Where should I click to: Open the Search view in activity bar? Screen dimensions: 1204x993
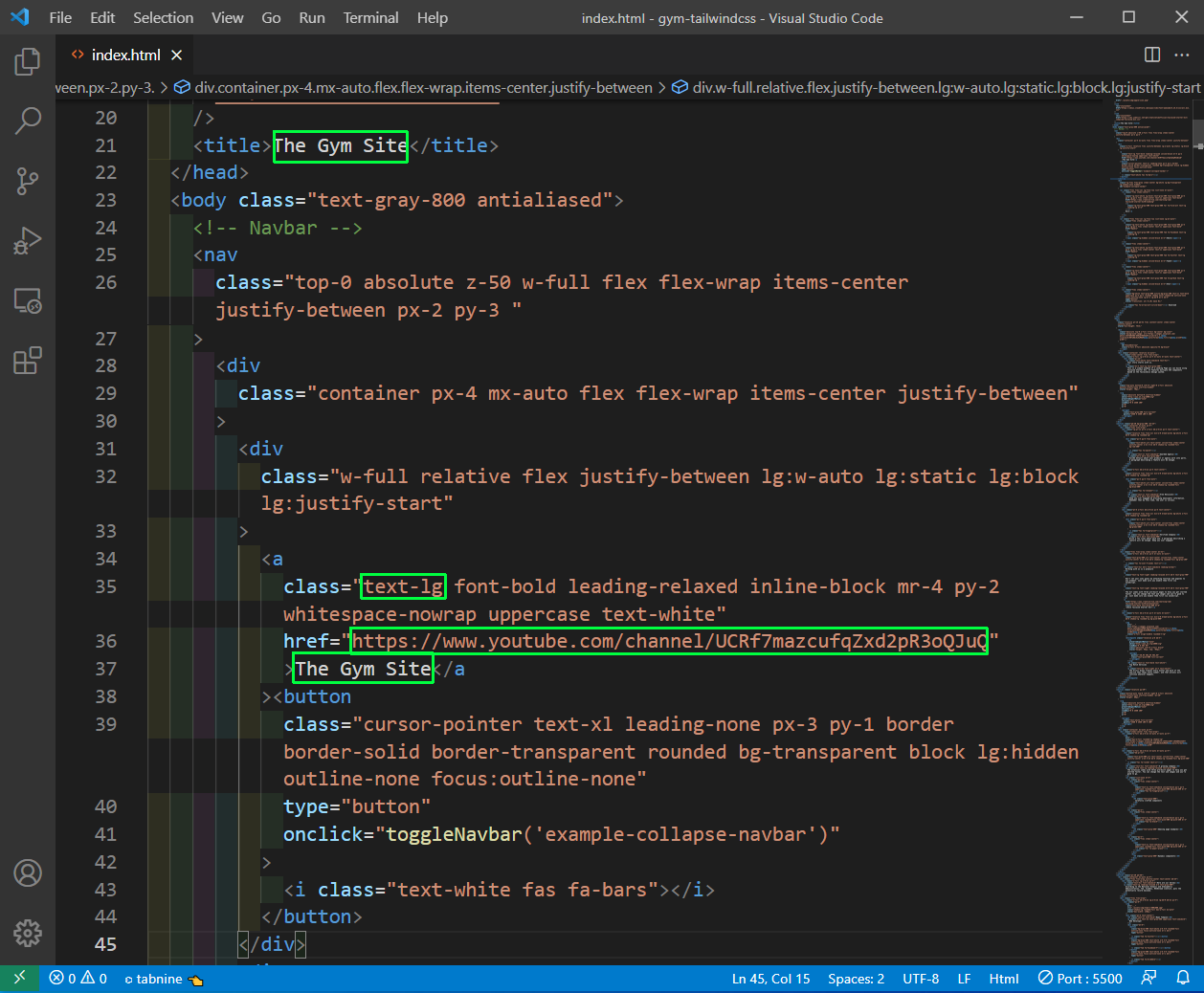(28, 121)
